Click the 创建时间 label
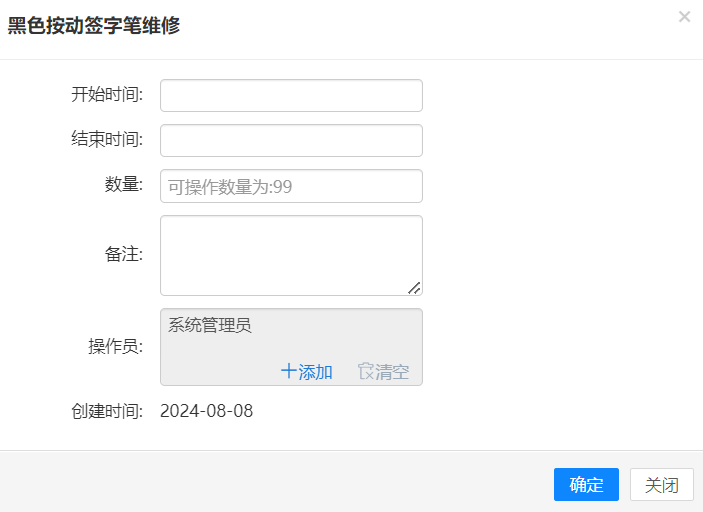Image resolution: width=703 pixels, height=512 pixels. pyautogui.click(x=107, y=411)
